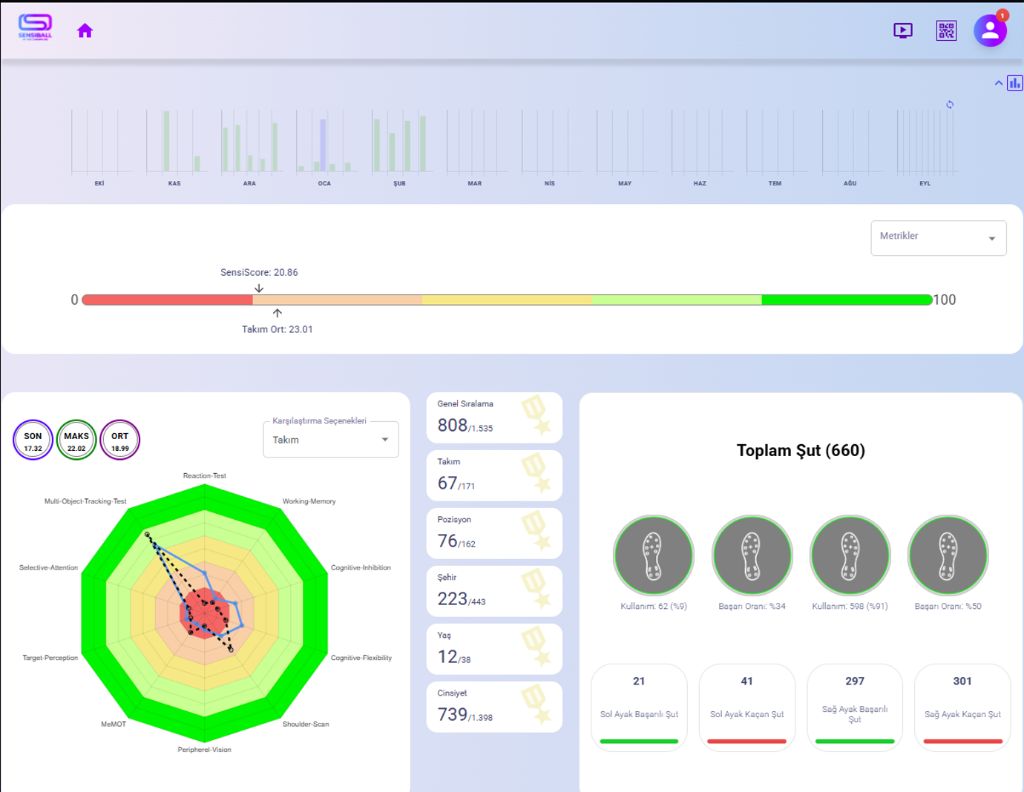Click the bar chart view icon

1015,83
